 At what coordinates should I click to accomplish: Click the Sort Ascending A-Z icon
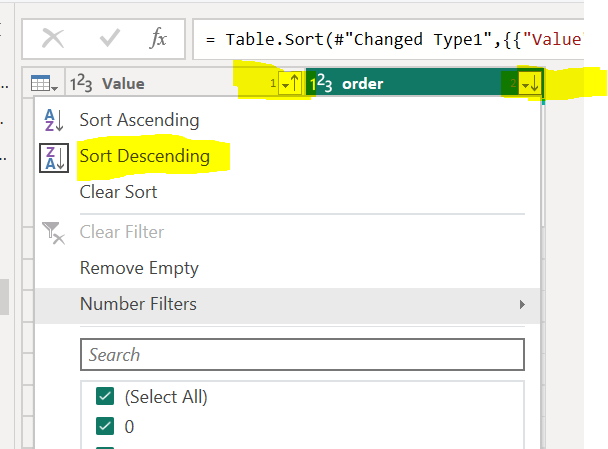tap(54, 120)
